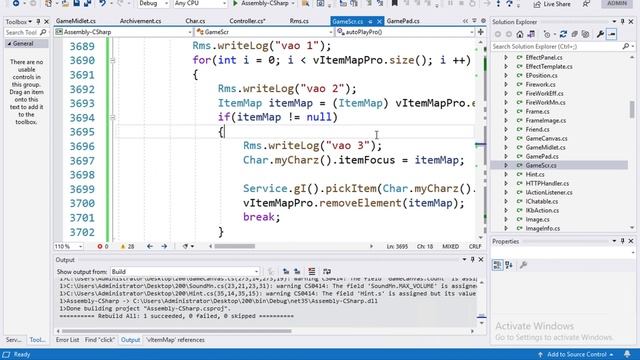Toggle the Preview Selected Items button
The image size is (640, 360).
(611, 34)
